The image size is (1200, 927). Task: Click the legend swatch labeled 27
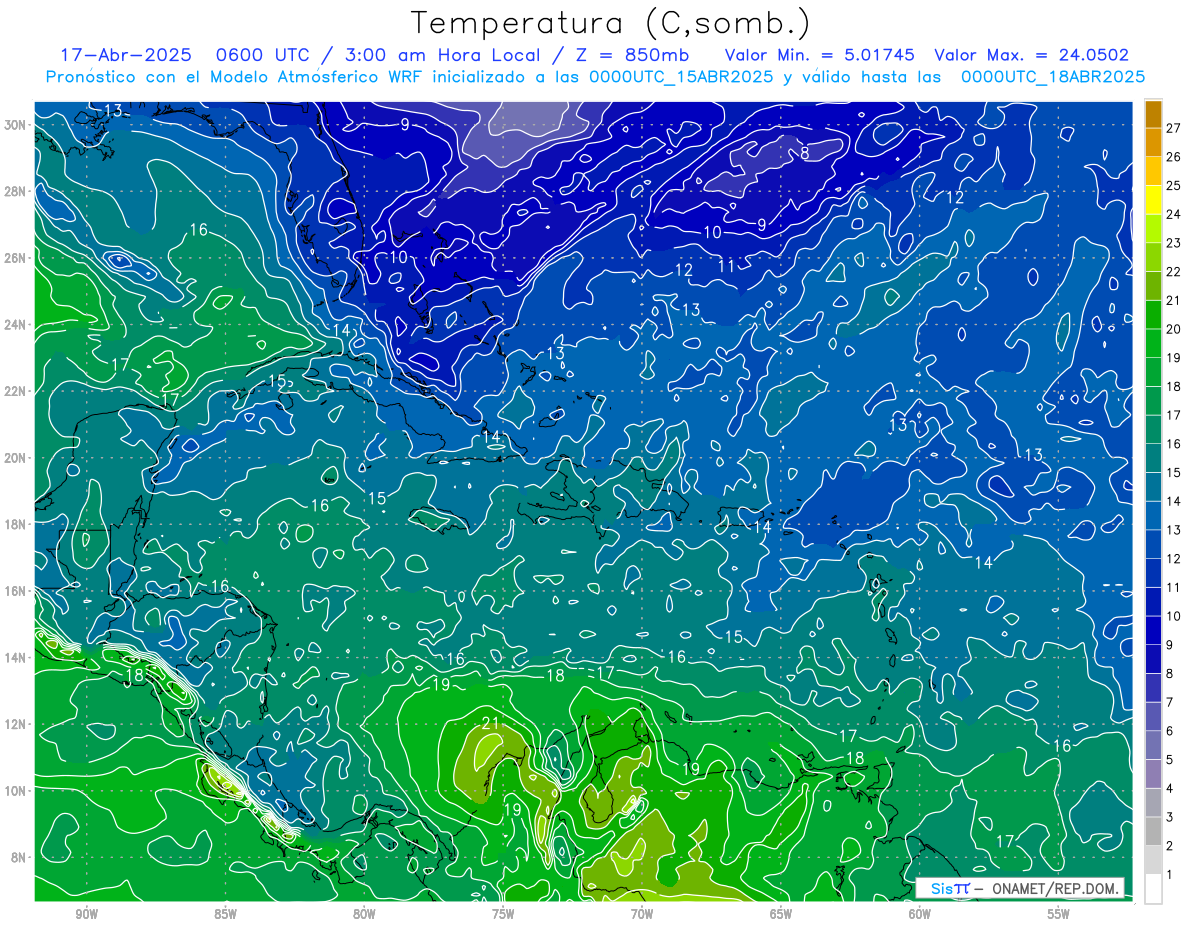click(1153, 114)
